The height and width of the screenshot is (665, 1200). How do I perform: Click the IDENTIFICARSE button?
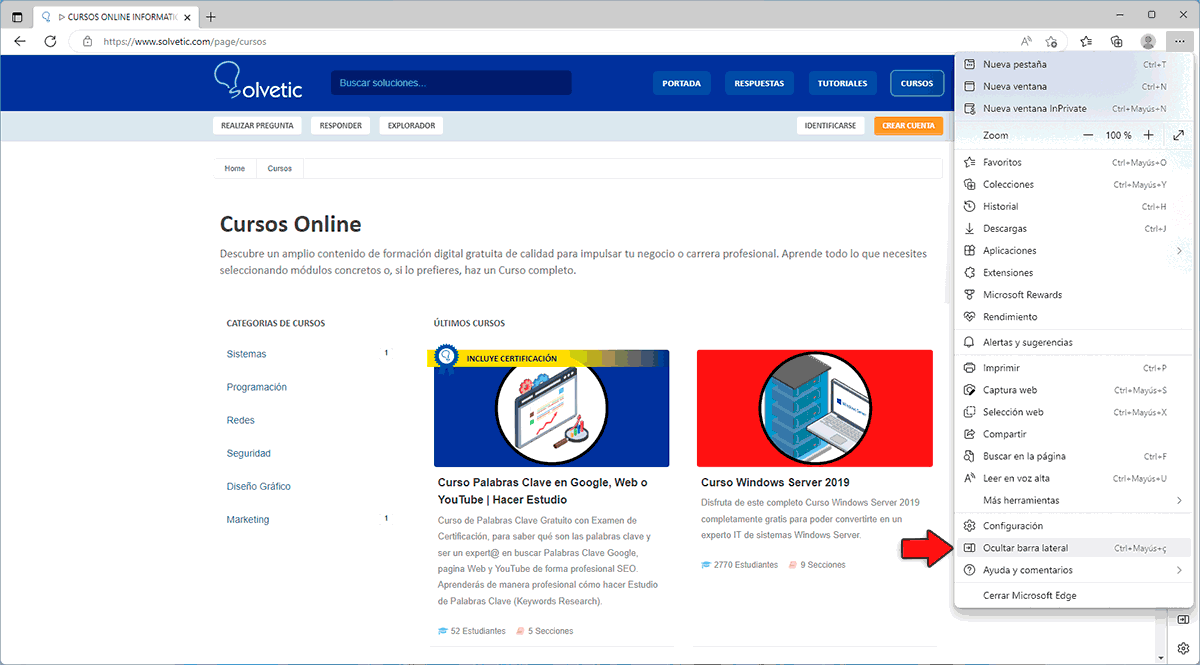click(x=830, y=126)
